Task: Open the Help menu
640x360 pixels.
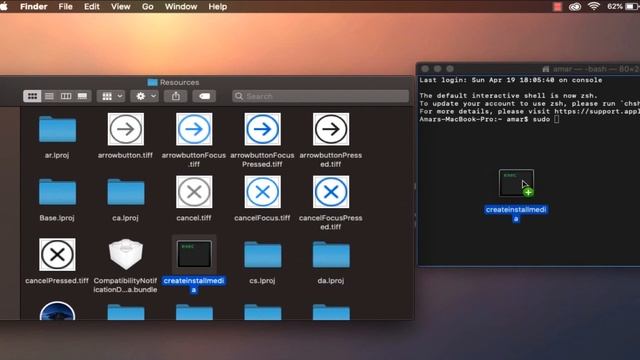Action: 218,7
